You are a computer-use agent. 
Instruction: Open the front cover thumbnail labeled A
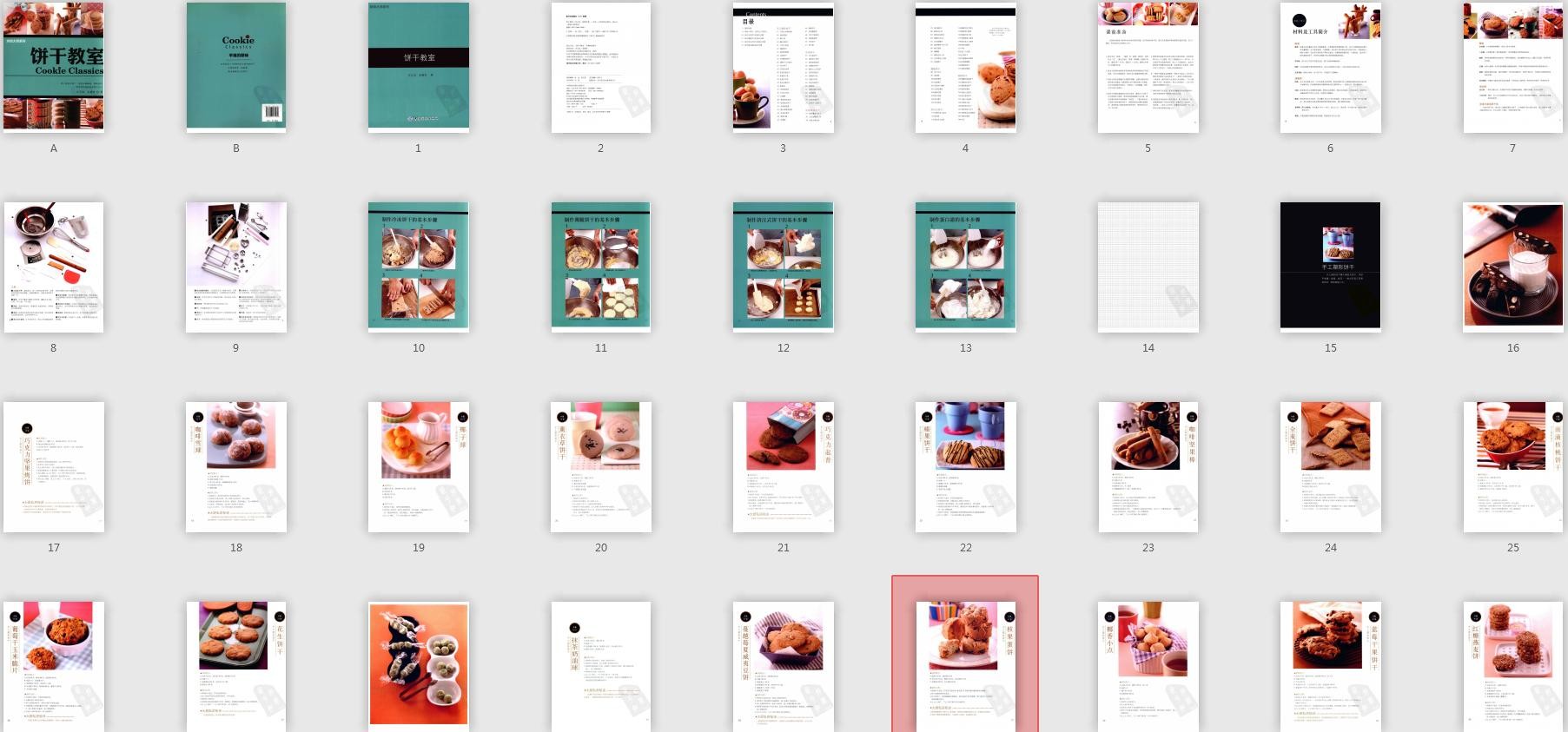click(x=54, y=67)
